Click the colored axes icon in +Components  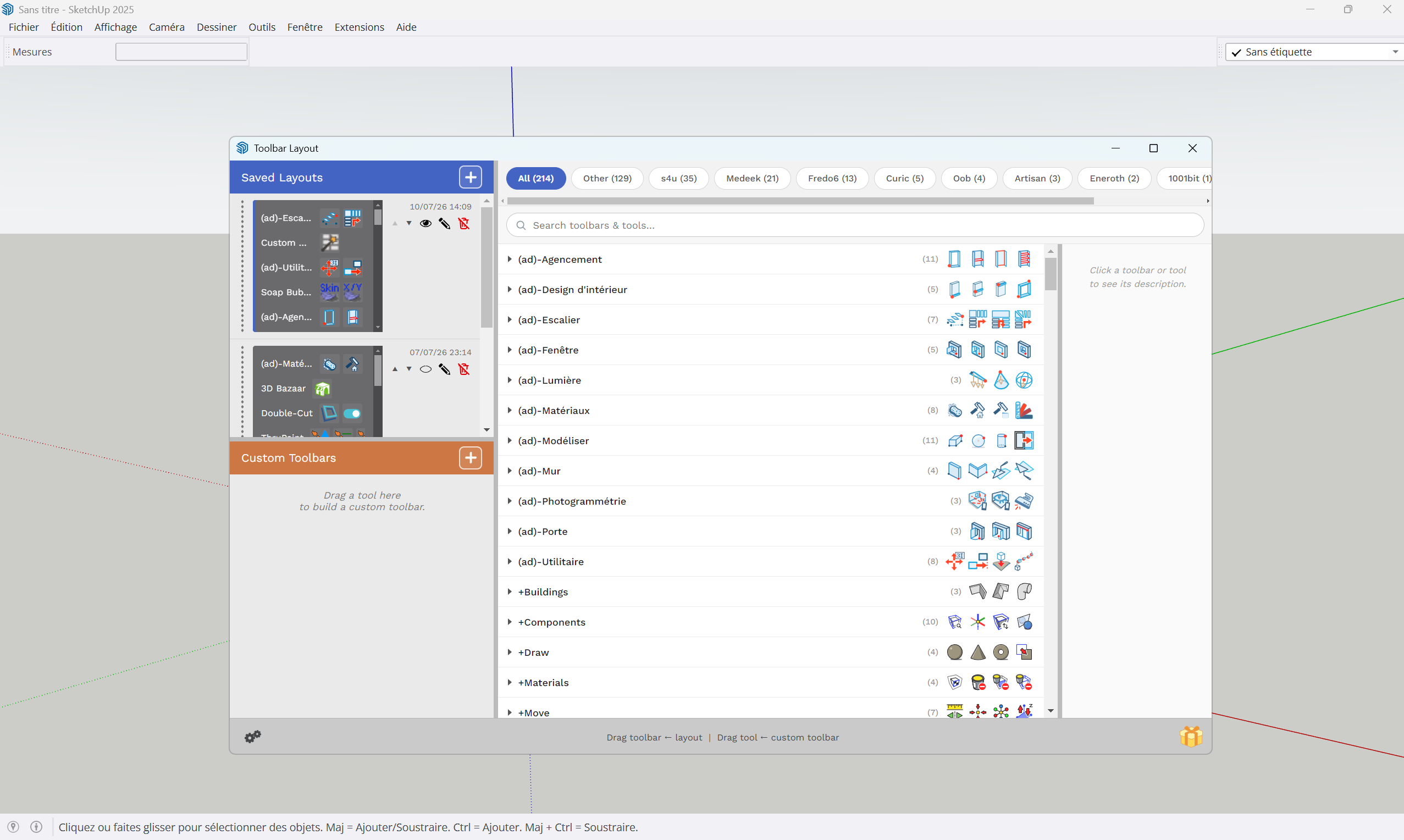click(977, 622)
